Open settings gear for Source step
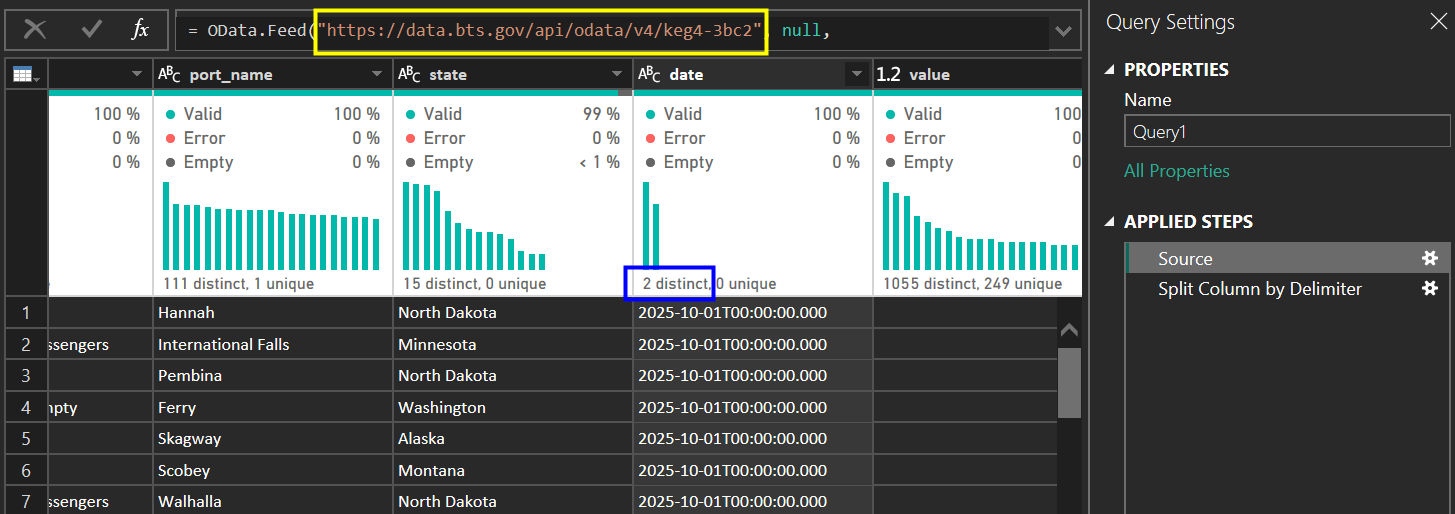Screen dimensions: 1455x514 [x=1430, y=259]
